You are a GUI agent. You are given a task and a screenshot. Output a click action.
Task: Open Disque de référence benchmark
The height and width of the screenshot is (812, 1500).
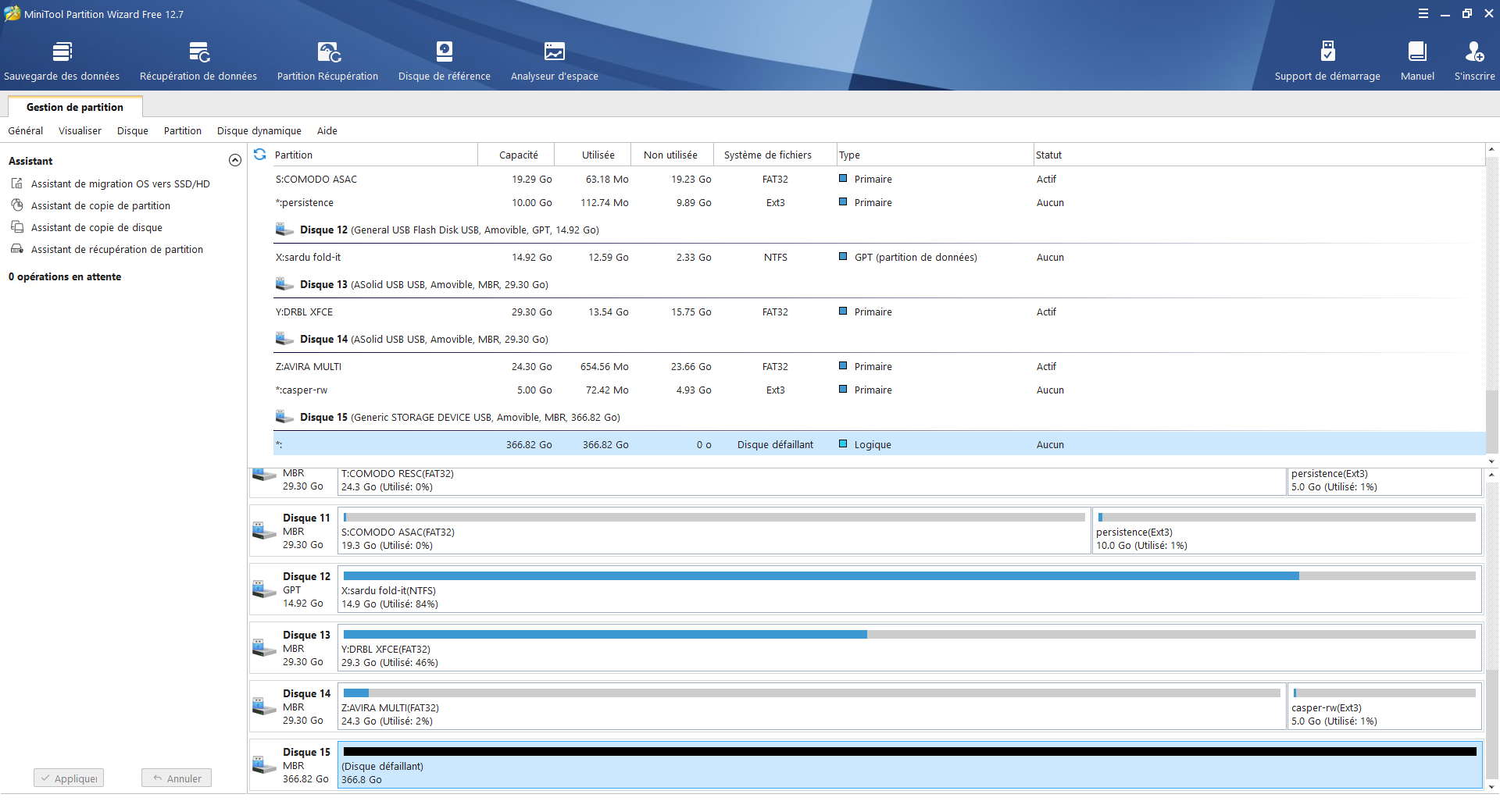coord(445,61)
